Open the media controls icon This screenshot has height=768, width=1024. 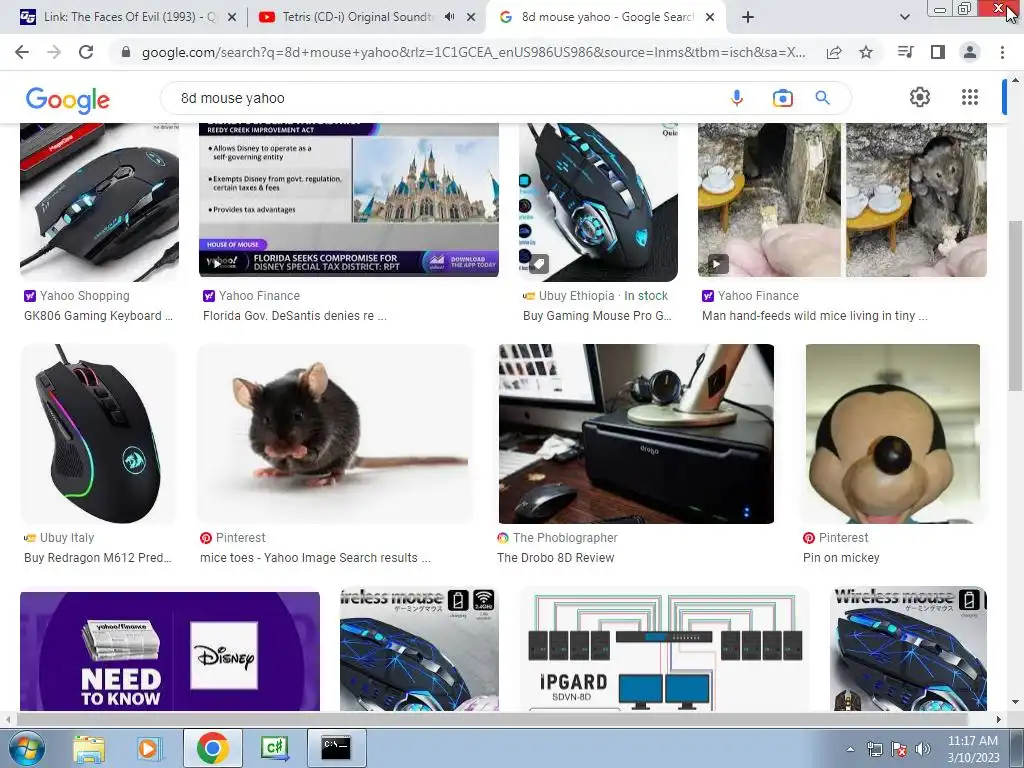[x=905, y=52]
